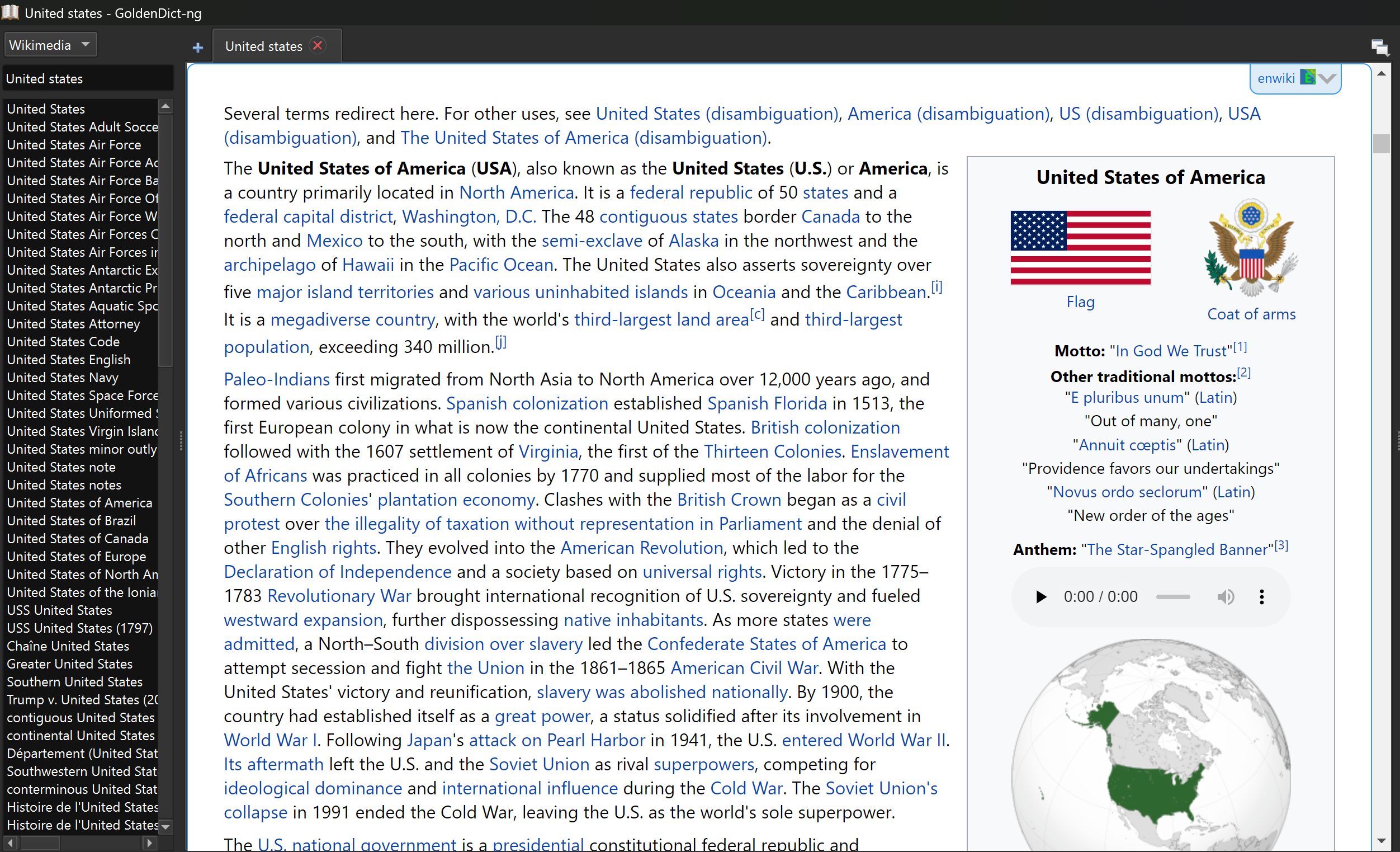Click the GoldenDict book icon in the title bar
This screenshot has width=1400, height=852.
(10, 12)
